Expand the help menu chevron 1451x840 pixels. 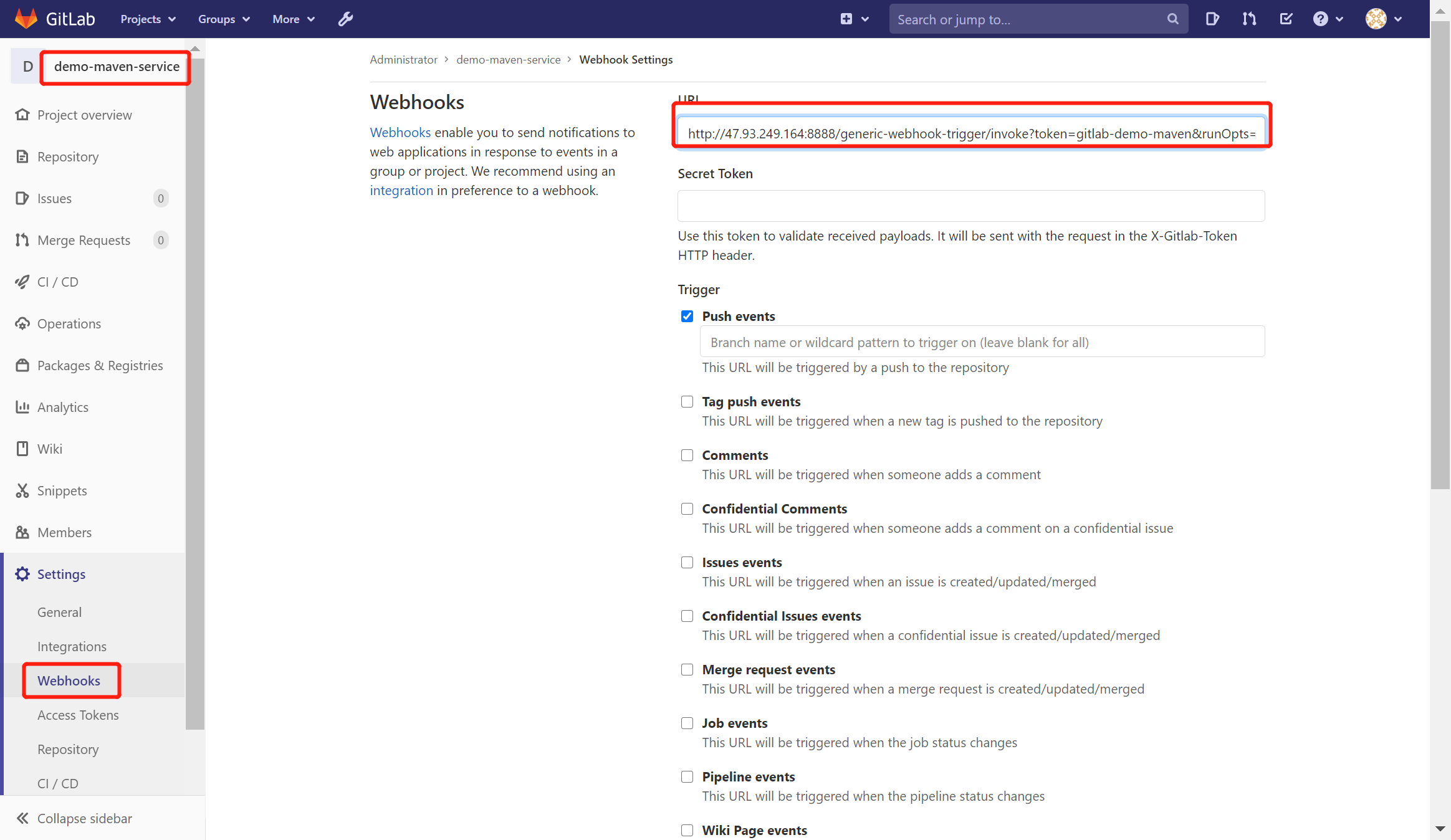(1339, 19)
